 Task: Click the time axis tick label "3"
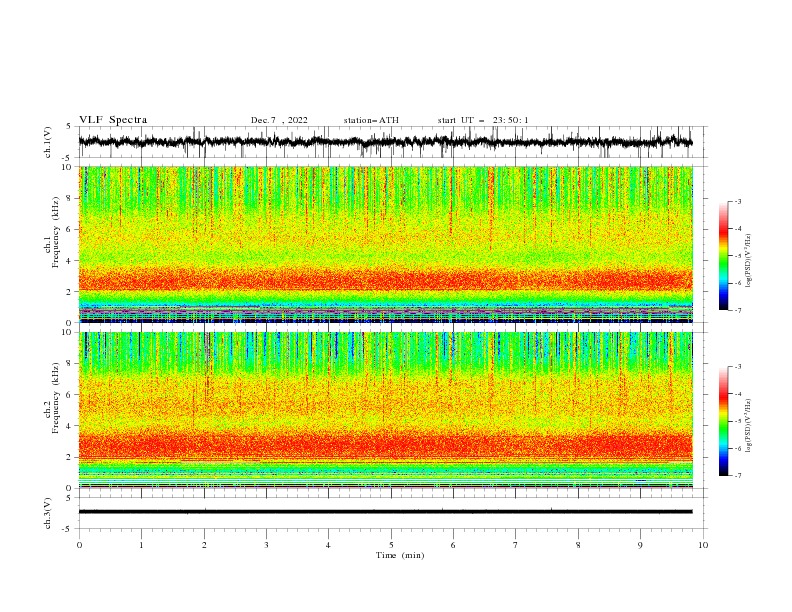click(x=266, y=545)
